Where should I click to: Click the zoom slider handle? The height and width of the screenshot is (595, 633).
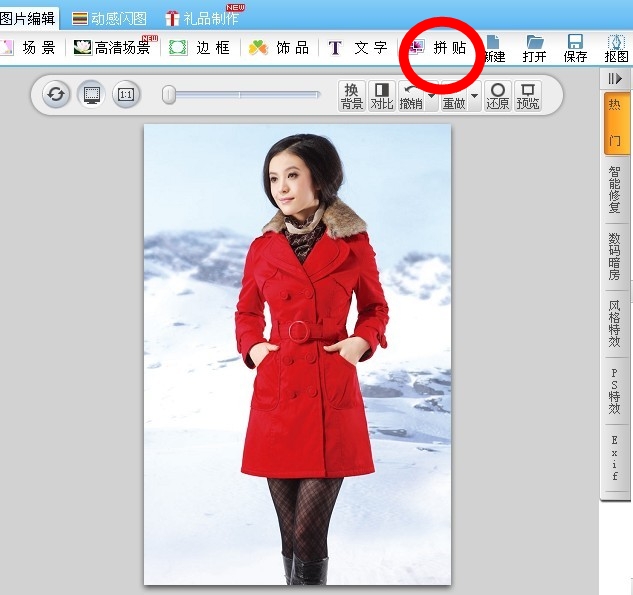pyautogui.click(x=169, y=95)
